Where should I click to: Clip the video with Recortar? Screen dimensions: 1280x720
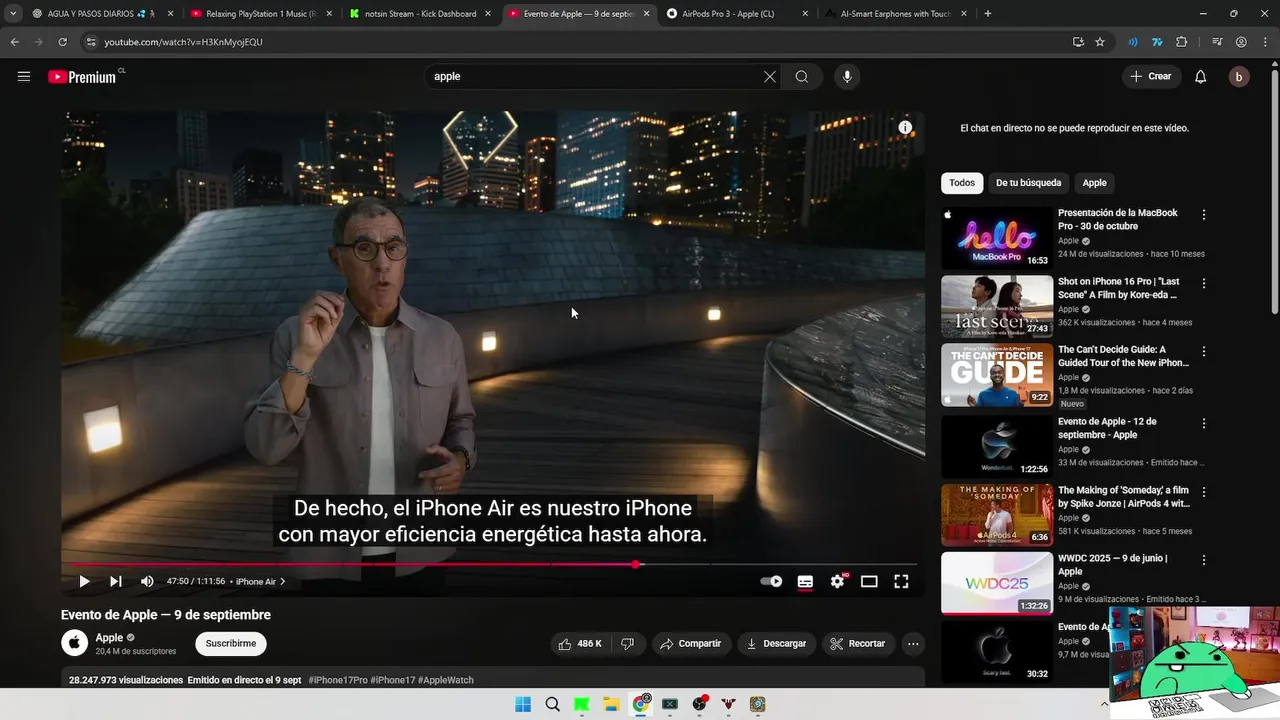point(859,644)
